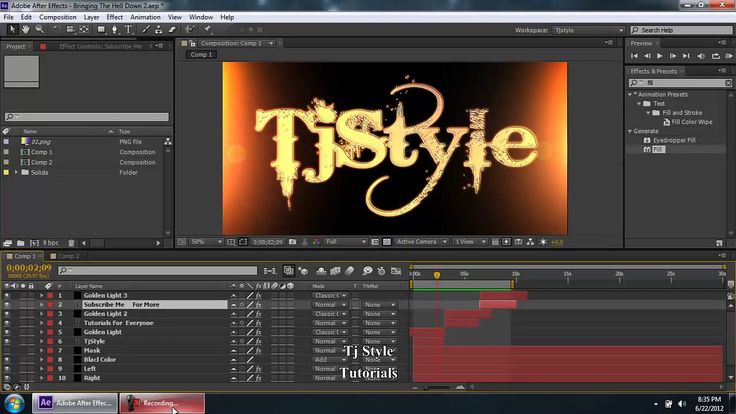Toggle eye icon for Right layer
Viewport: 736px width, 414px height.
click(8, 378)
